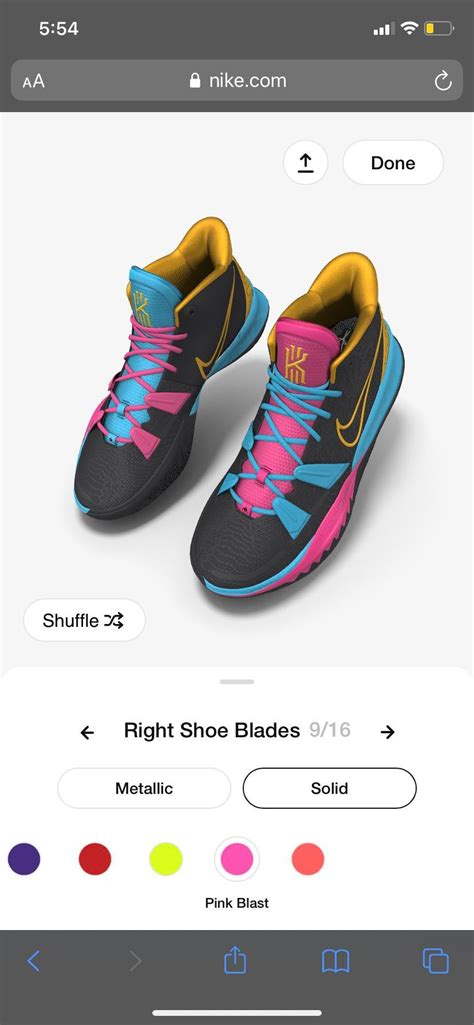Pick the coral orange swatch

[308, 859]
